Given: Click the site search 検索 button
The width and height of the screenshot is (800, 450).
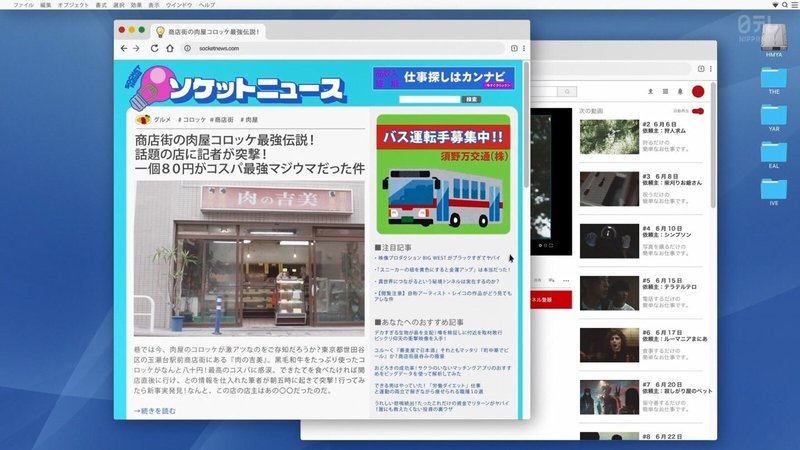Looking at the screenshot, I should click(471, 99).
